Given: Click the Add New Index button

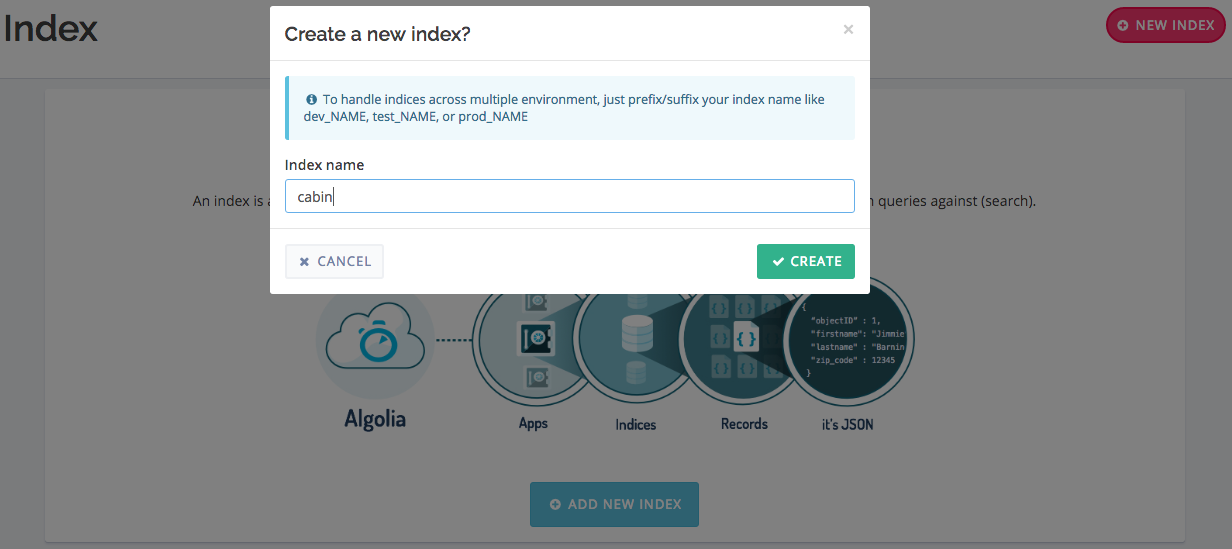Looking at the screenshot, I should [x=614, y=504].
